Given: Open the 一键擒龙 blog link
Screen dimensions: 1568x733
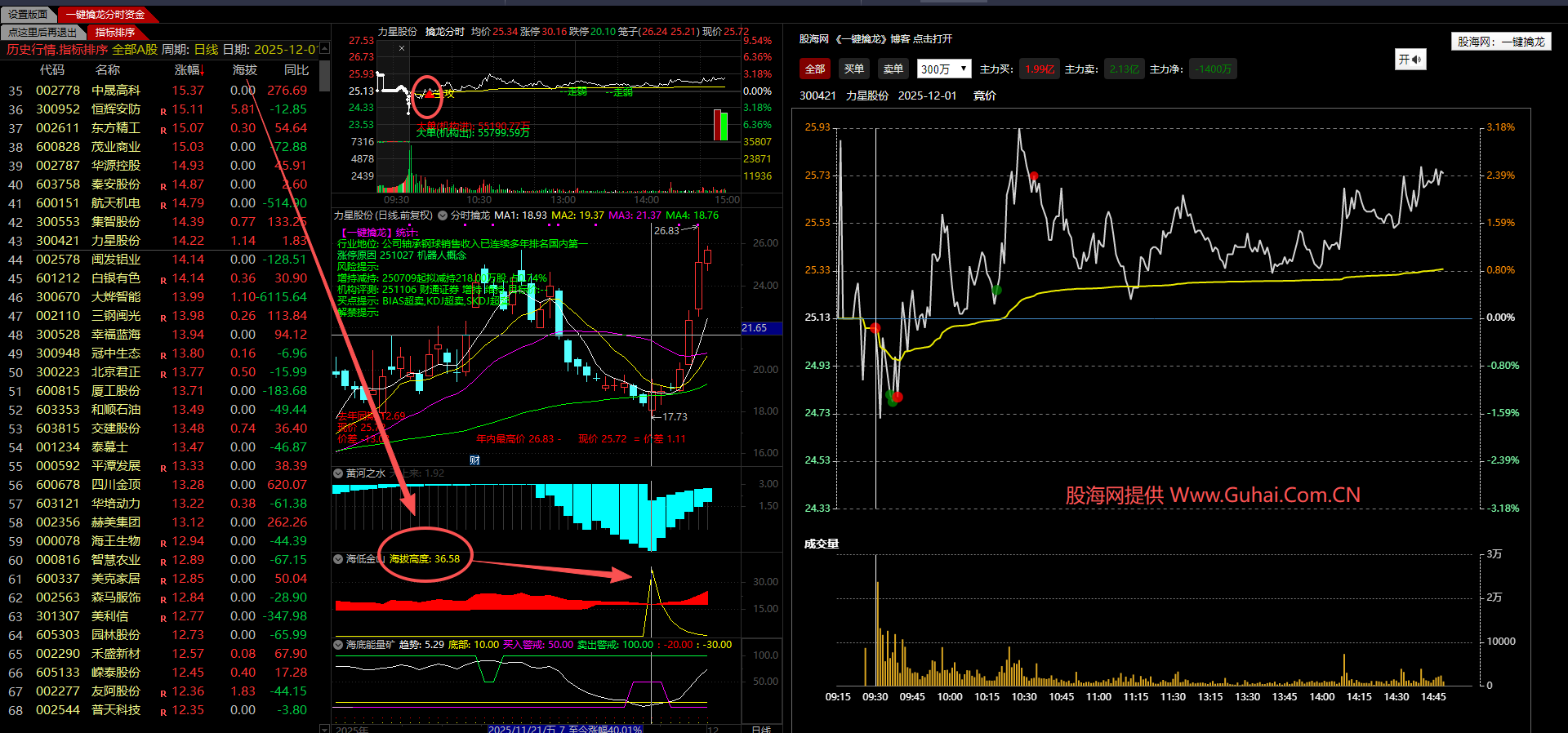Looking at the screenshot, I should pyautogui.click(x=875, y=39).
